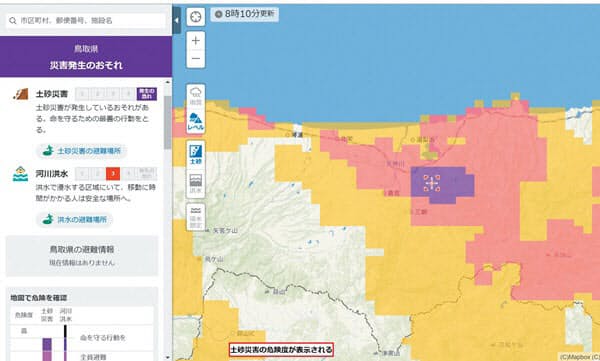
Task: Toggle the 洪水 flood risk layer
Action: 196,184
